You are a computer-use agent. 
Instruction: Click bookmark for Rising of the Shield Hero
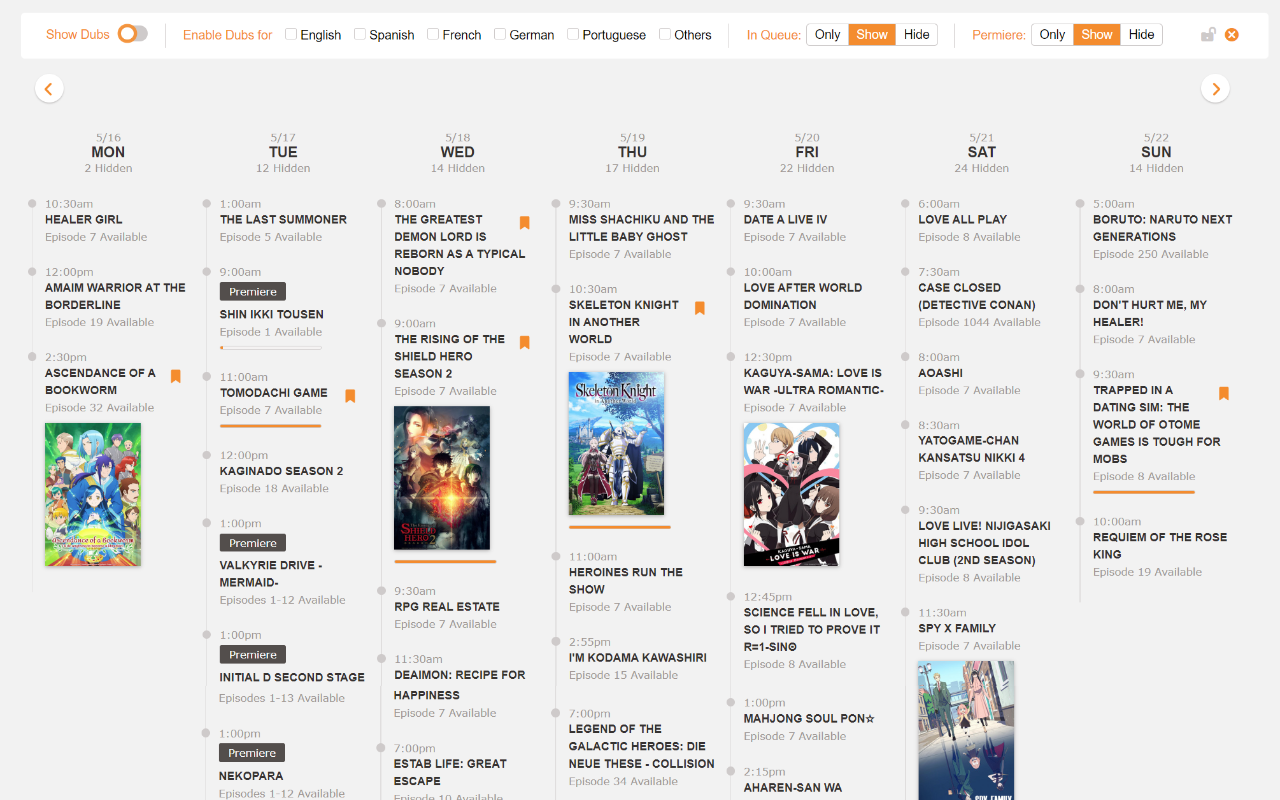524,343
